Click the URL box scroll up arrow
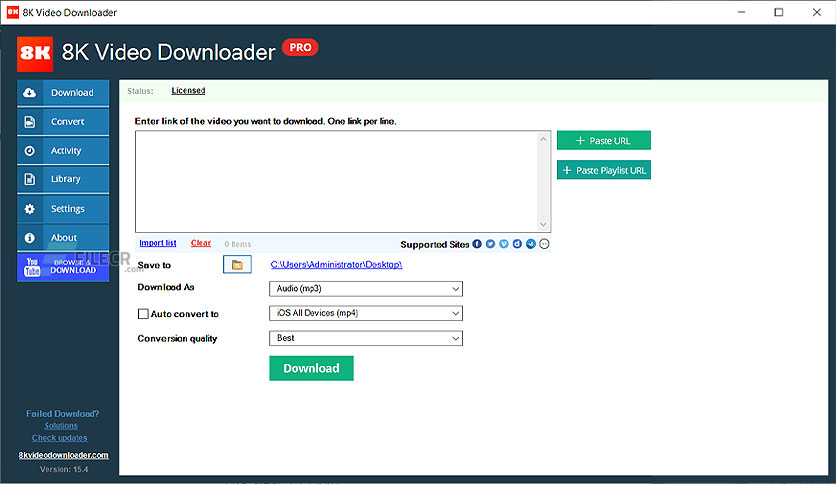The image size is (836, 484). (x=543, y=139)
